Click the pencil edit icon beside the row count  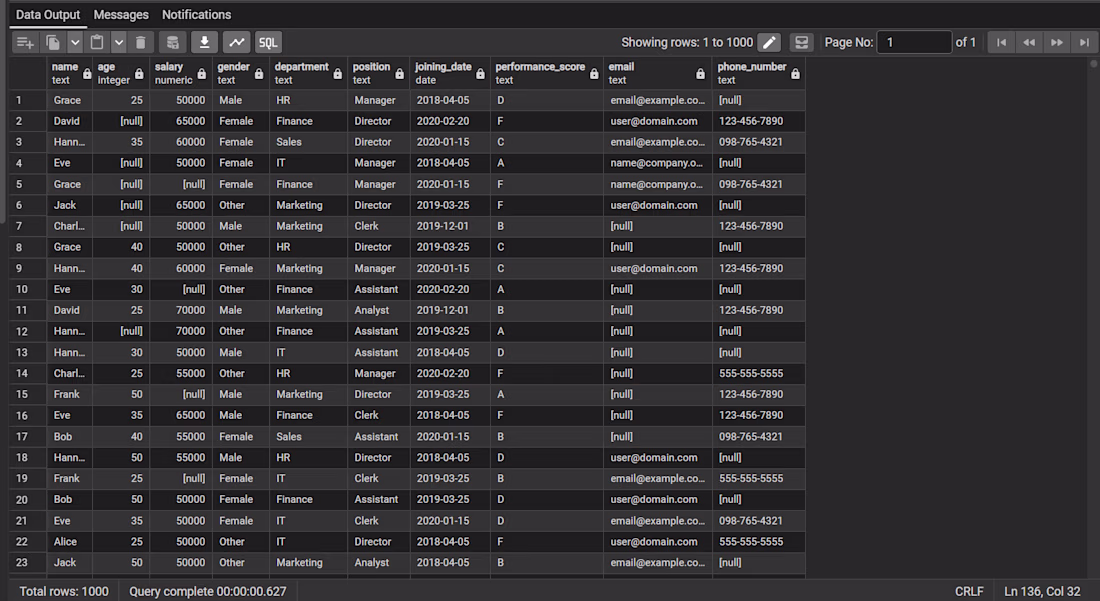(x=769, y=42)
